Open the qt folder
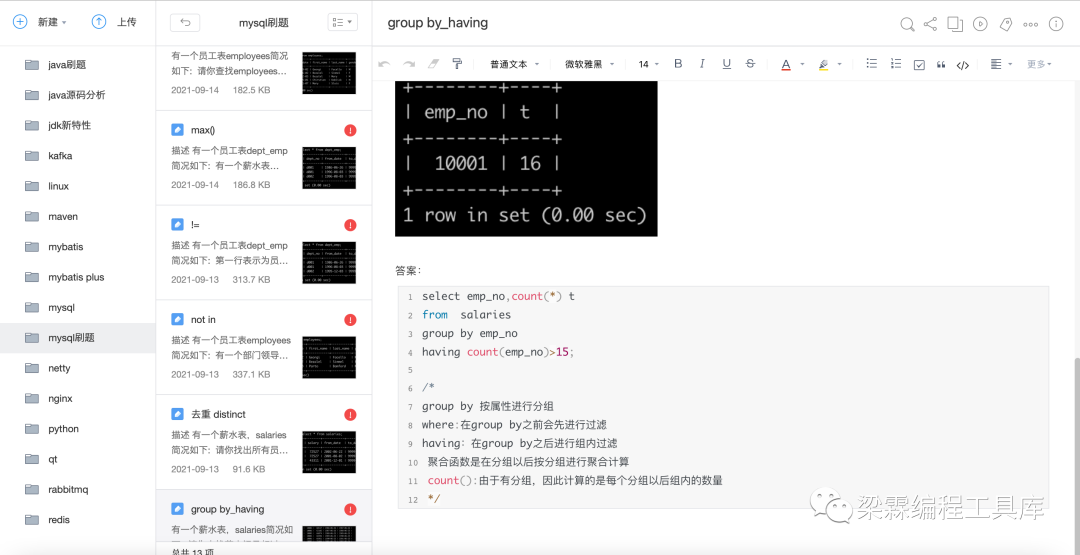The height and width of the screenshot is (555, 1080). click(x=78, y=459)
